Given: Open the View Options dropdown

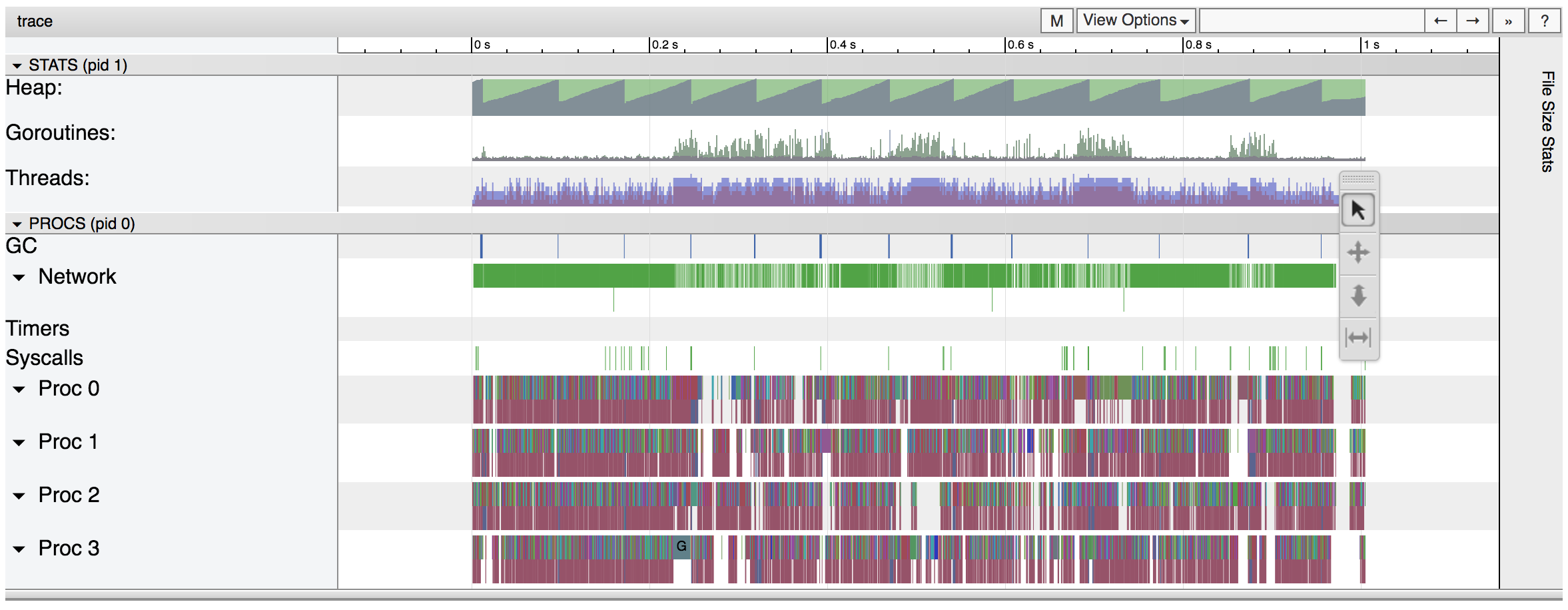Looking at the screenshot, I should point(1136,21).
